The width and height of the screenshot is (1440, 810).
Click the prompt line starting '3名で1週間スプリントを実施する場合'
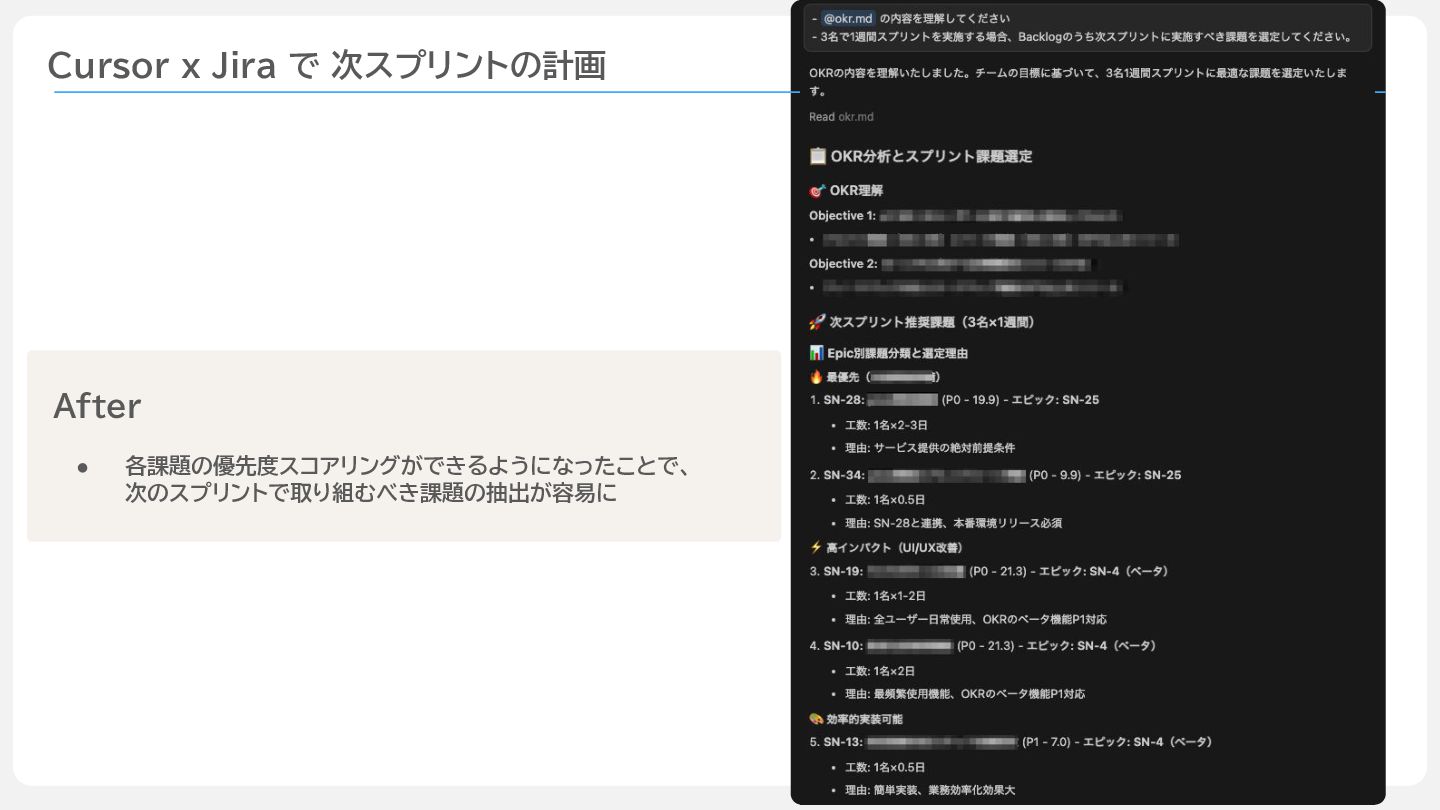1086,37
